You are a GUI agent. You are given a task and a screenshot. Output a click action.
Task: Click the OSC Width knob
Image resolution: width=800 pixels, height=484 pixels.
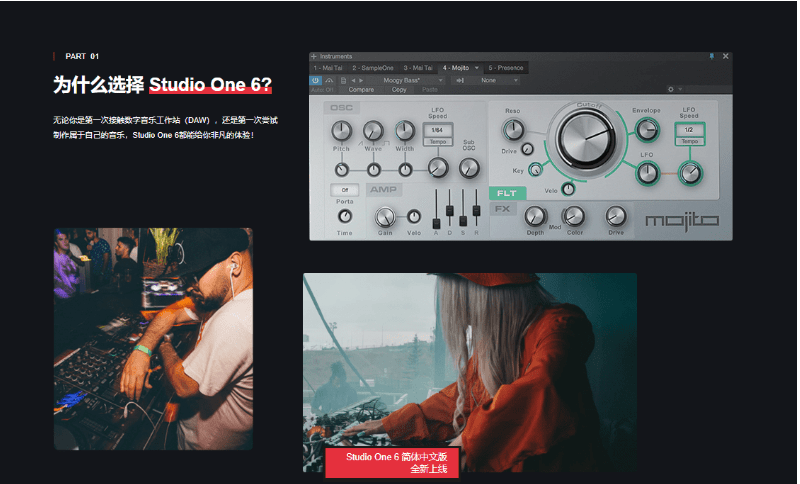pos(405,131)
